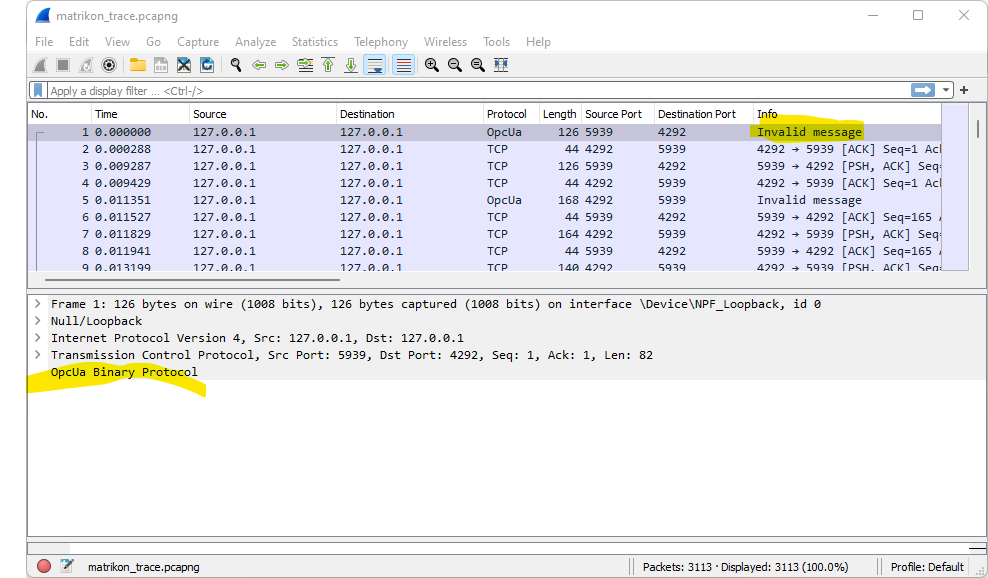Screen dimensions: 988x578
Task: Click the blue apply filter arrow button
Action: point(922,90)
